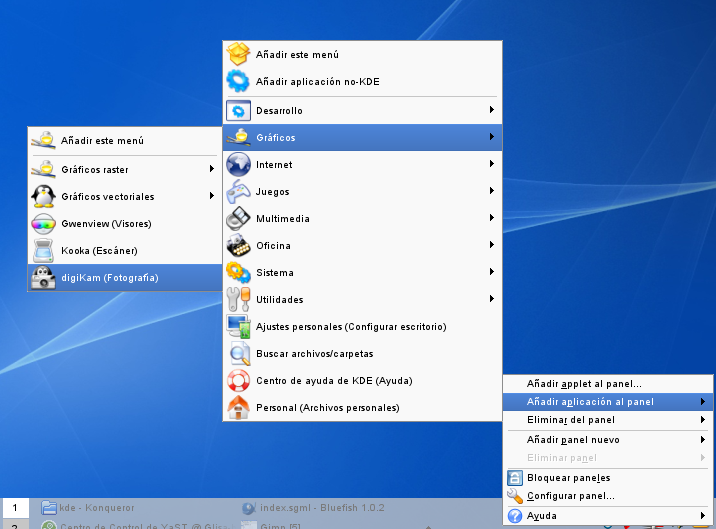The height and width of the screenshot is (529, 716).
Task: Click the Personal home folder icon
Action: pos(238,407)
